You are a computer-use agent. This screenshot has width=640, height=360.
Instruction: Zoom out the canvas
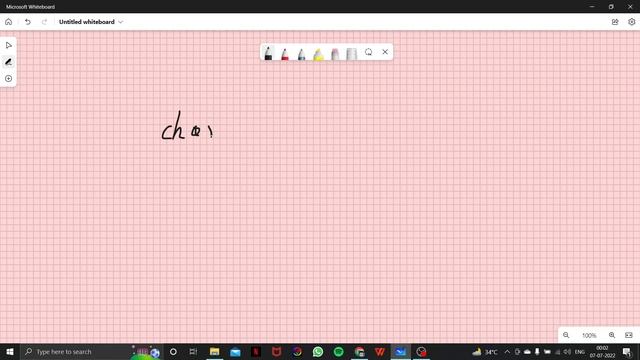click(566, 335)
